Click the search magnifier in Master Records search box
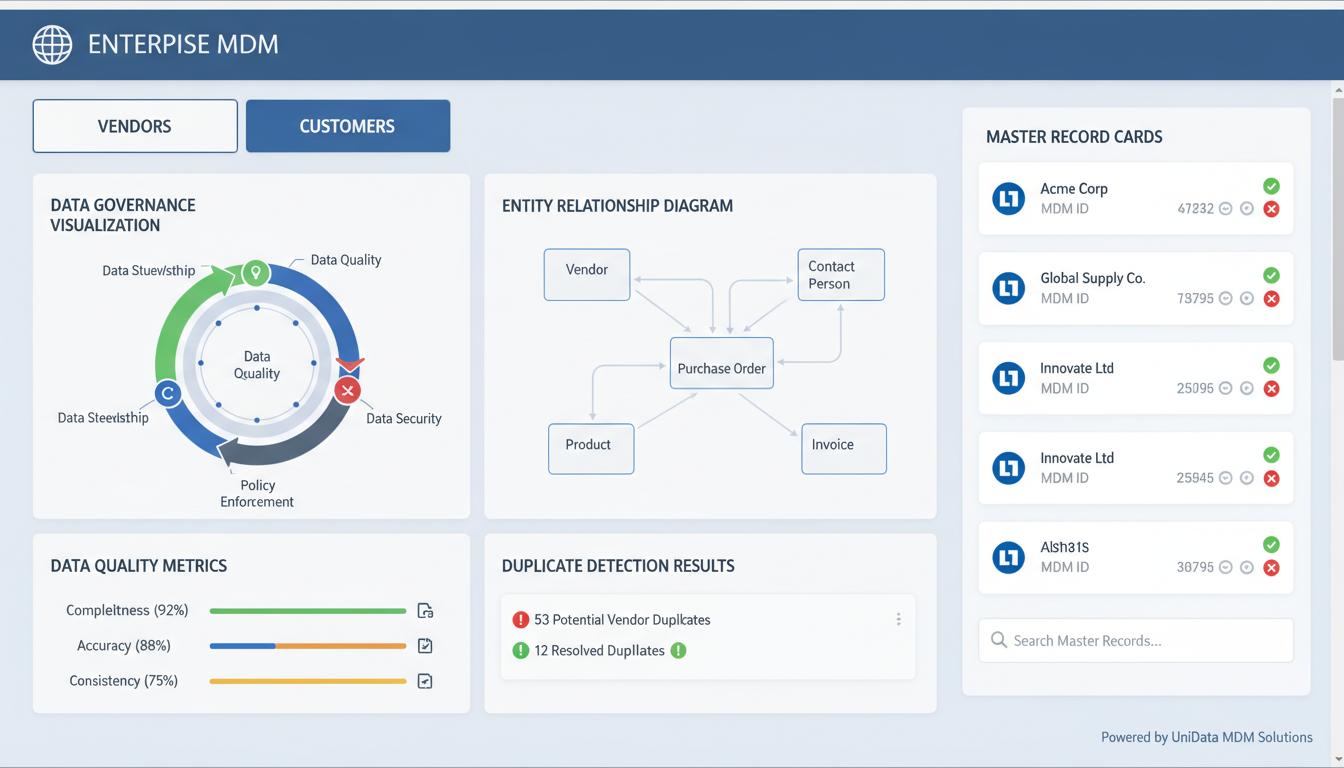The width and height of the screenshot is (1344, 768). (998, 640)
